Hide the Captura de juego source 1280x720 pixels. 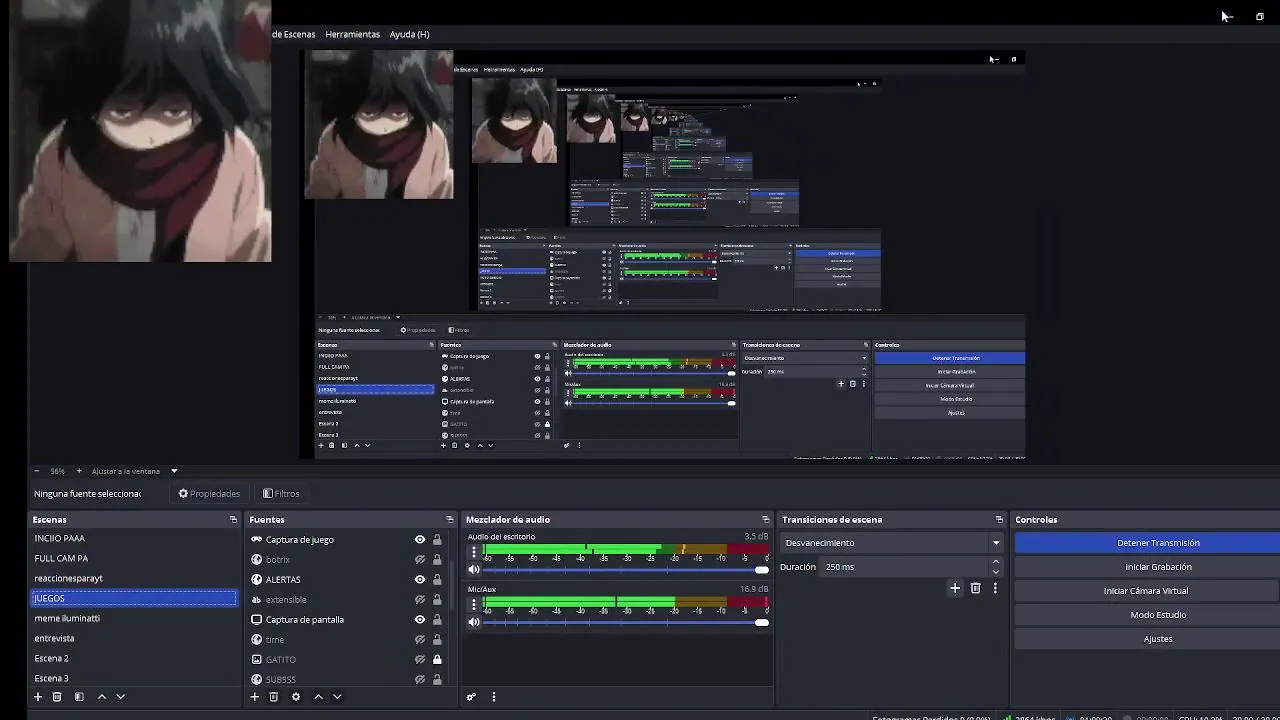(420, 539)
